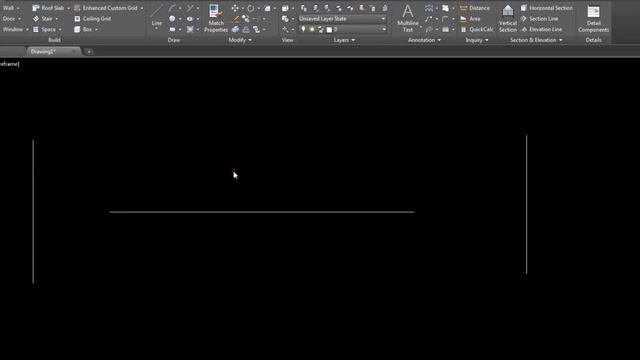Click the new drawing tab plus button
640x360 pixels.
[x=89, y=52]
